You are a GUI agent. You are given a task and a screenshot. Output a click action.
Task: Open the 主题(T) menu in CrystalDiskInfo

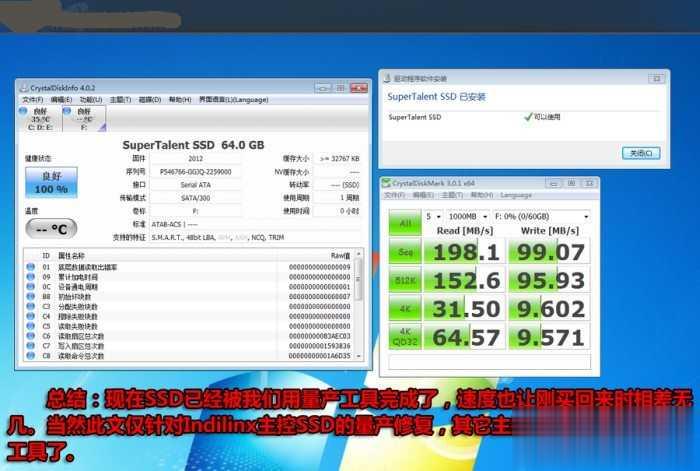(x=121, y=100)
